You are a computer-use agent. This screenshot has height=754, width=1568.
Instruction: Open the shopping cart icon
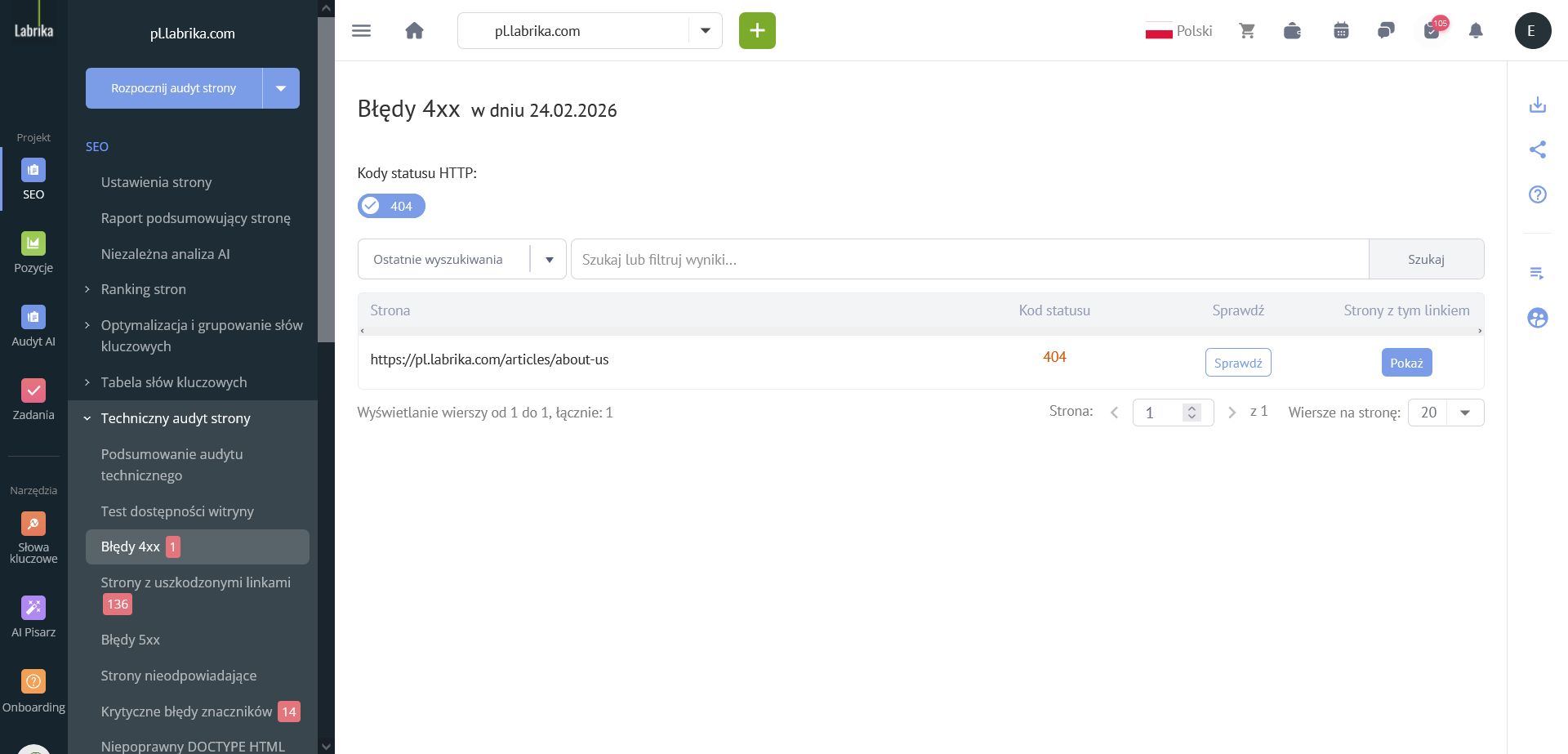1247,31
